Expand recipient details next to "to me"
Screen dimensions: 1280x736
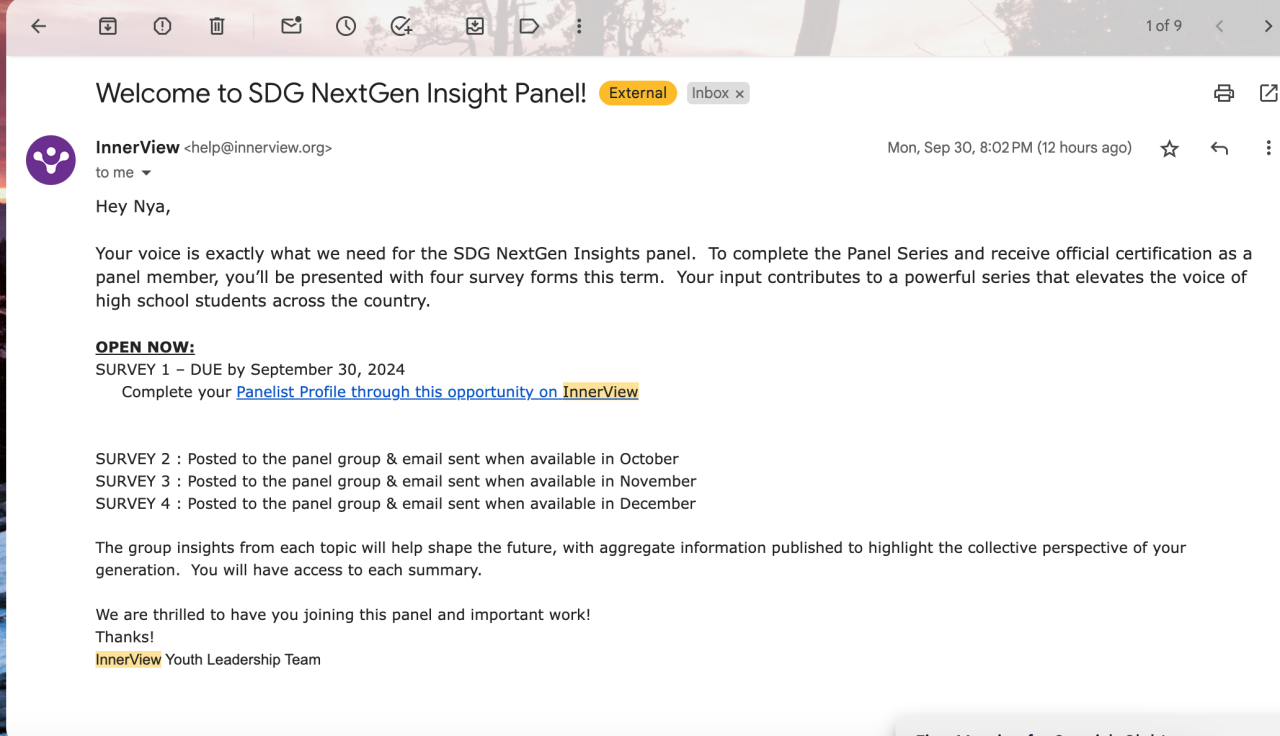[x=146, y=173]
